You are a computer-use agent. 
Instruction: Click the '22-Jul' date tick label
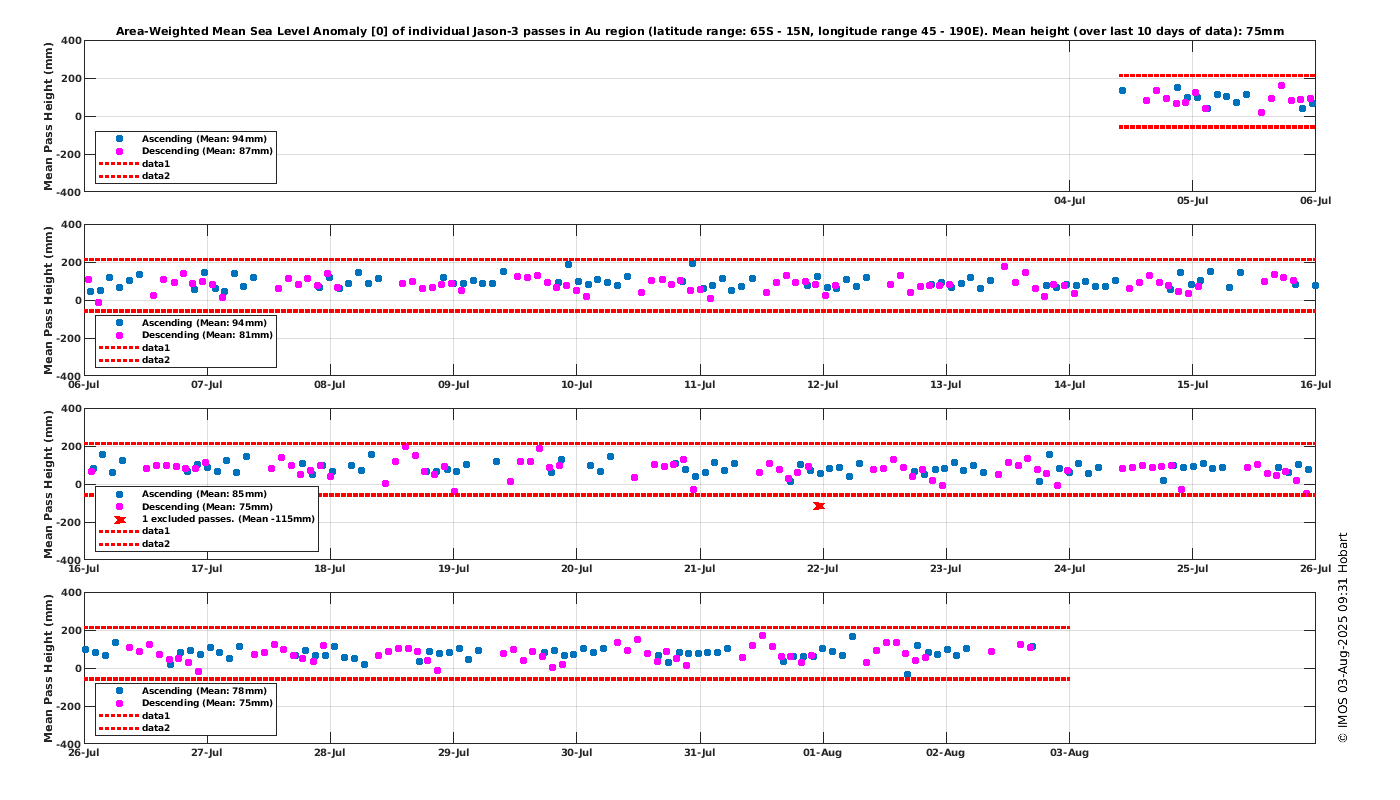pyautogui.click(x=823, y=569)
